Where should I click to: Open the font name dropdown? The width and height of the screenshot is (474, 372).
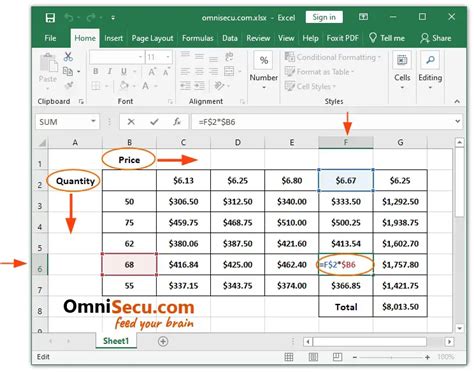[140, 57]
